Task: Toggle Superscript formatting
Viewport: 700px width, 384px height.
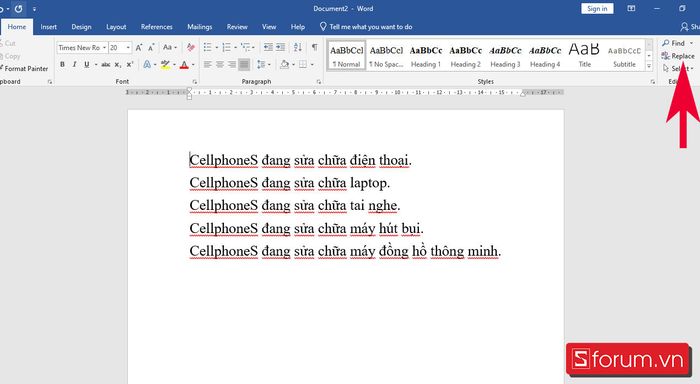Action: pyautogui.click(x=129, y=65)
